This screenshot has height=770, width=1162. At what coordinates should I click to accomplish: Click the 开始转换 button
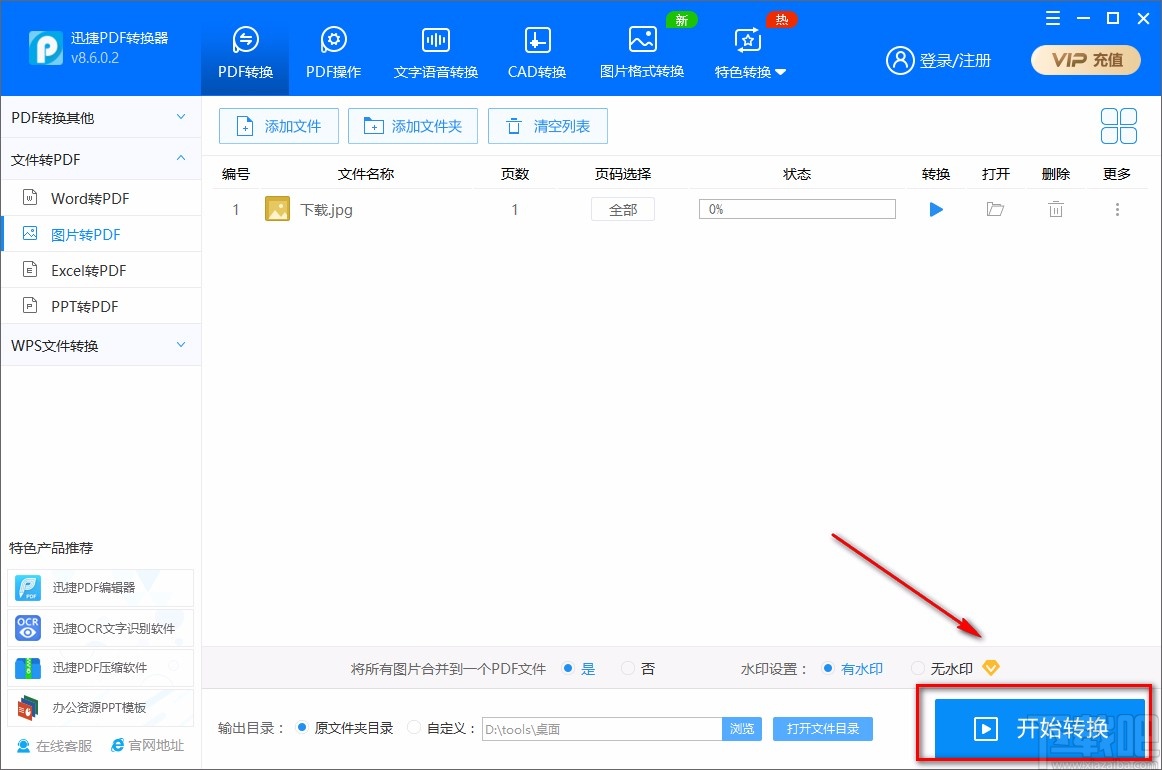1040,728
